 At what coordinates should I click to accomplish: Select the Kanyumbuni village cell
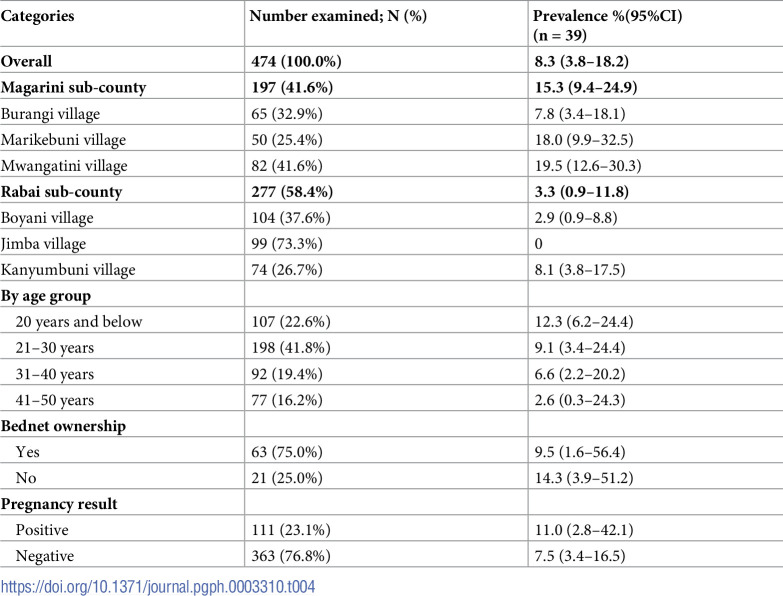[x=68, y=270]
